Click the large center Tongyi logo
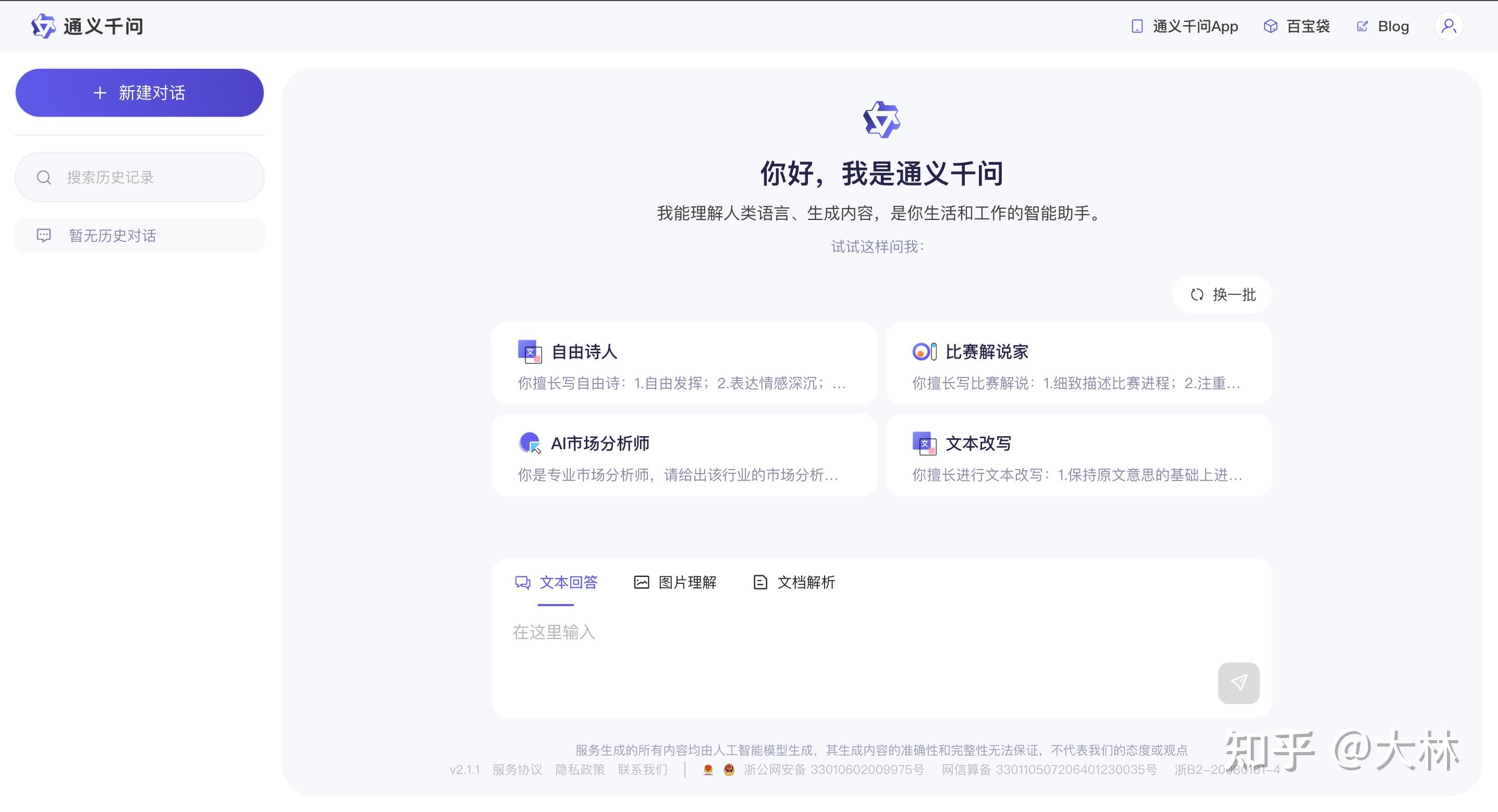The width and height of the screenshot is (1498, 812). [881, 119]
